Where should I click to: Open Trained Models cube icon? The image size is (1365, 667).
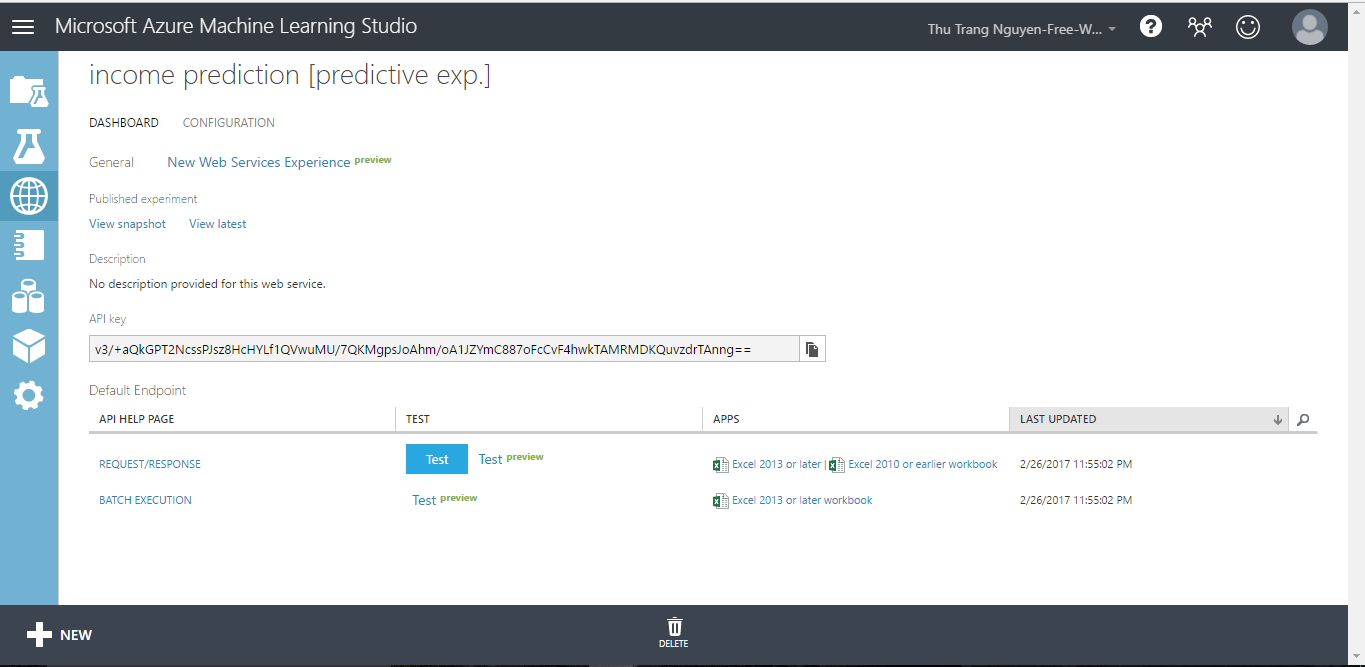tap(29, 346)
